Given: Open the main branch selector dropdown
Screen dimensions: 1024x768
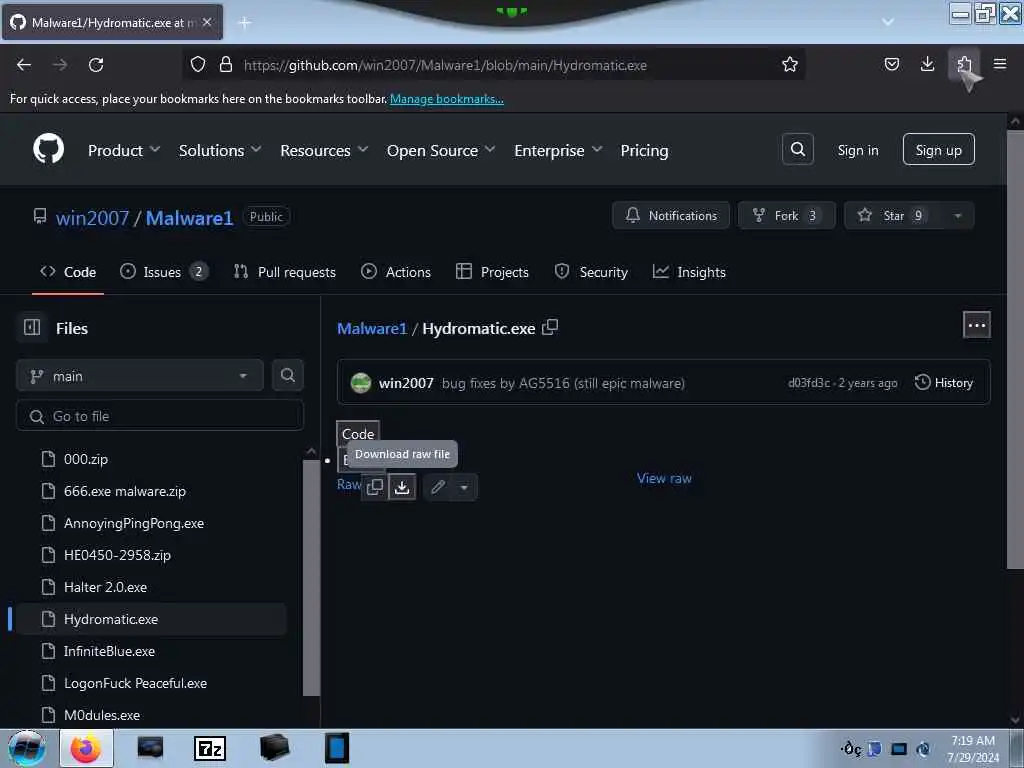Looking at the screenshot, I should 140,376.
